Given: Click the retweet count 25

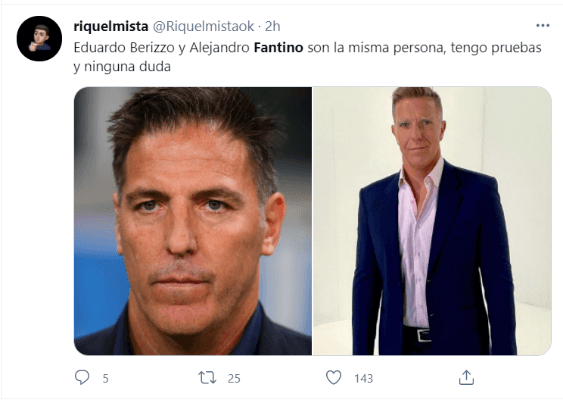Looking at the screenshot, I should pos(234,378).
